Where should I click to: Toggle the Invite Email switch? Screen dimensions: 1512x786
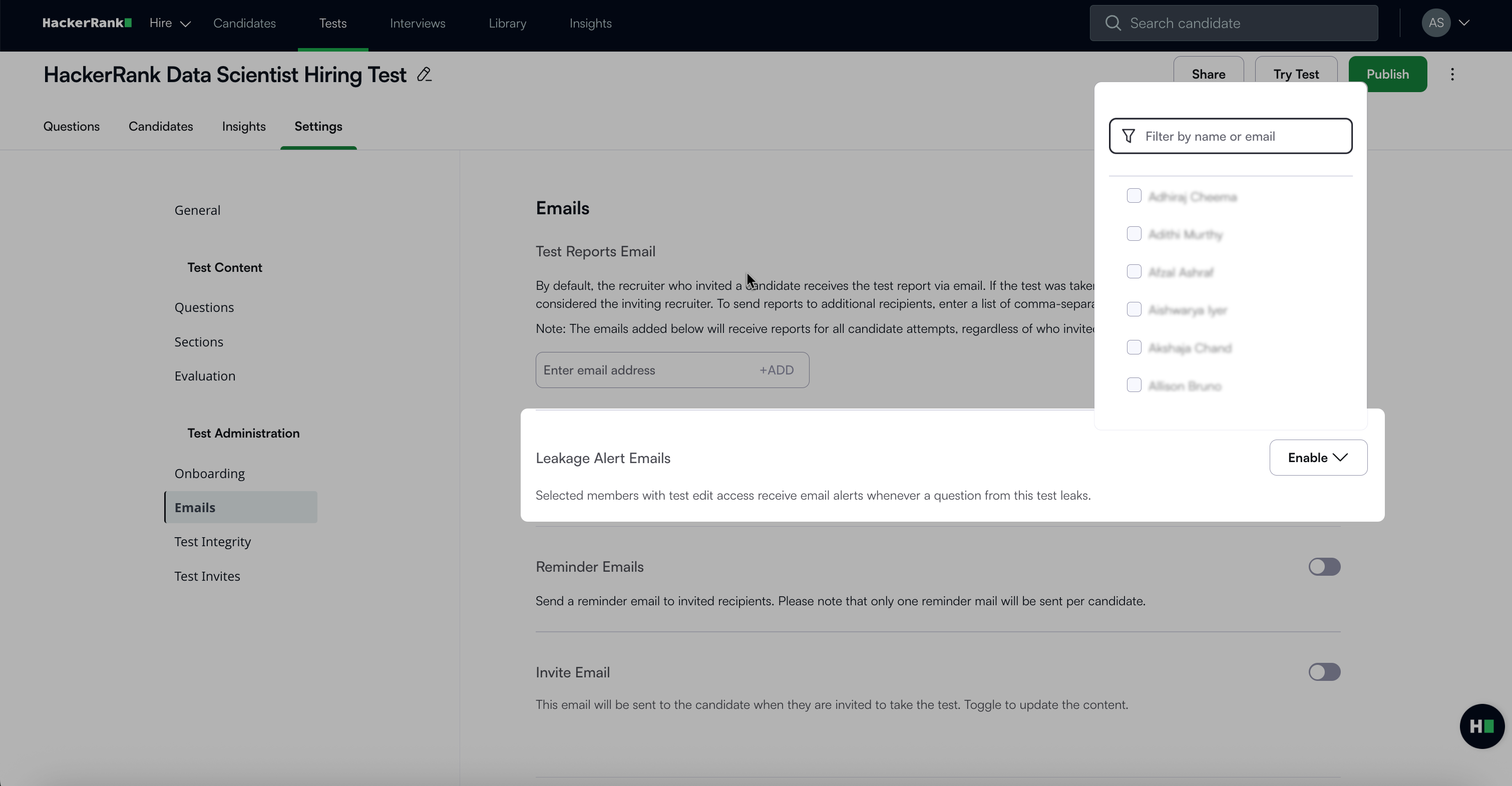1324,672
